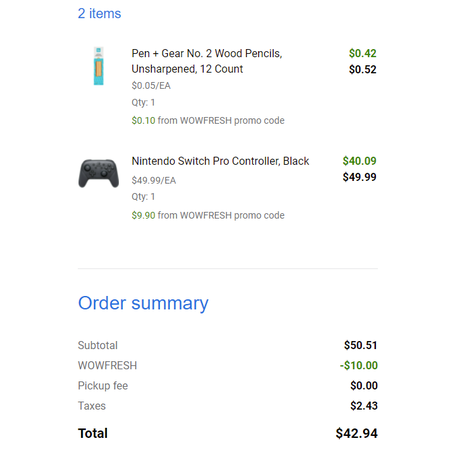The image size is (450, 450).
Task: Click the controller $49.99/EA unit price
Action: pyautogui.click(x=154, y=180)
